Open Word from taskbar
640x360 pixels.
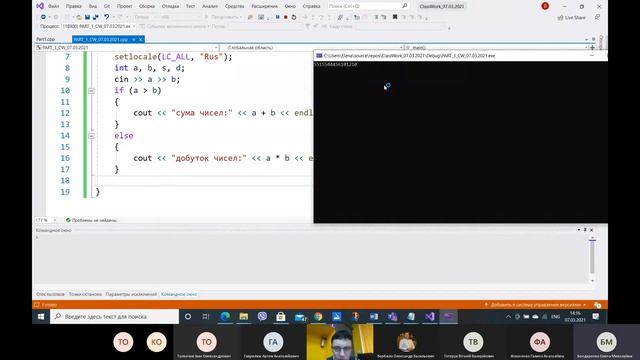373,316
